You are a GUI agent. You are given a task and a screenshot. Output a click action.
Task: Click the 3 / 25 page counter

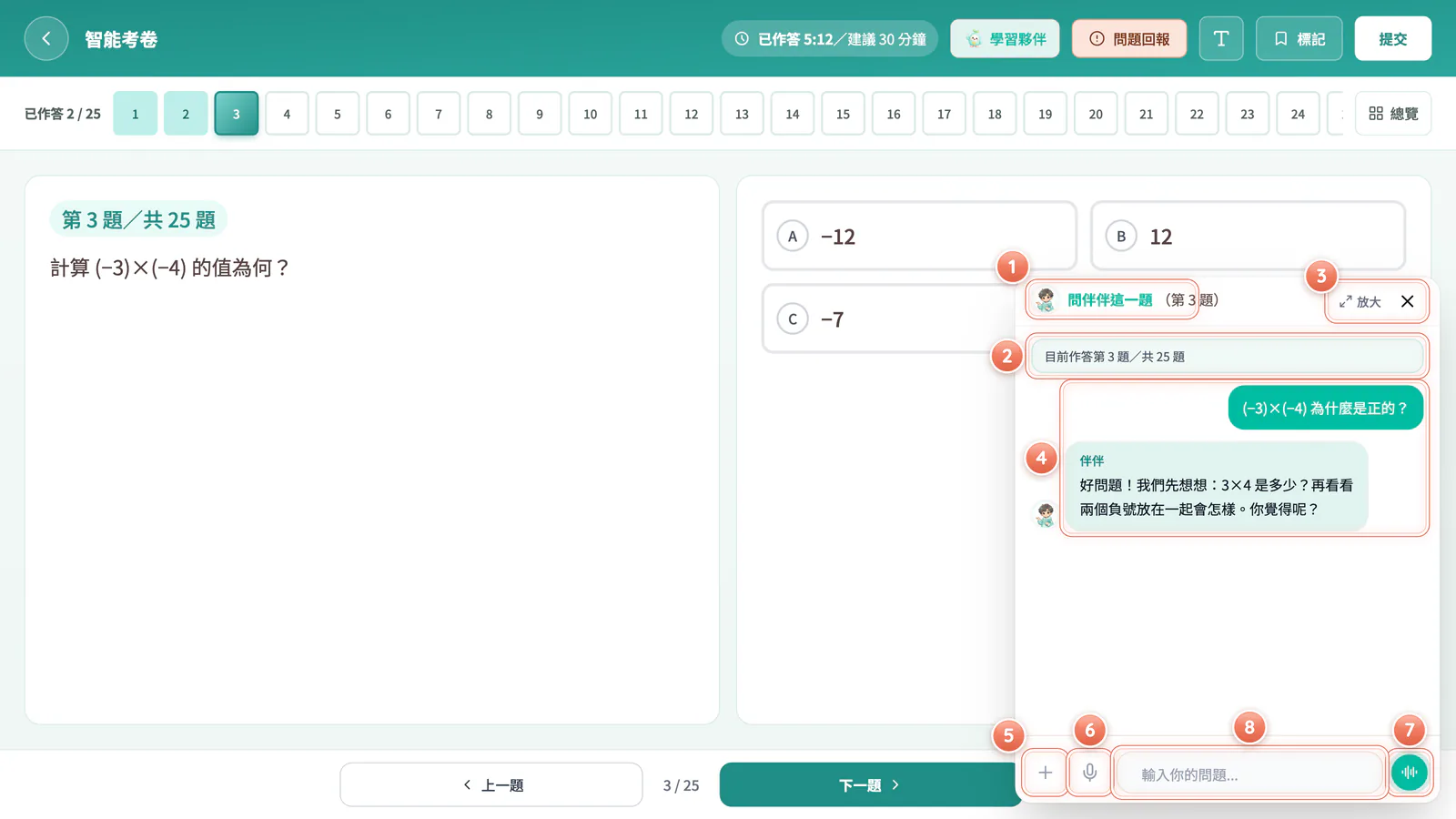[681, 785]
